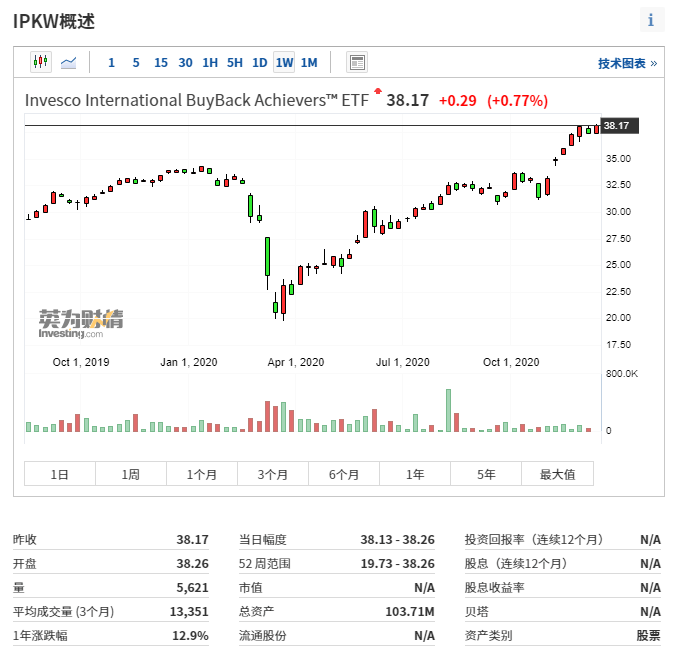The width and height of the screenshot is (680, 665).
Task: Click the 800.0K volume axis label
Action: pos(622,373)
